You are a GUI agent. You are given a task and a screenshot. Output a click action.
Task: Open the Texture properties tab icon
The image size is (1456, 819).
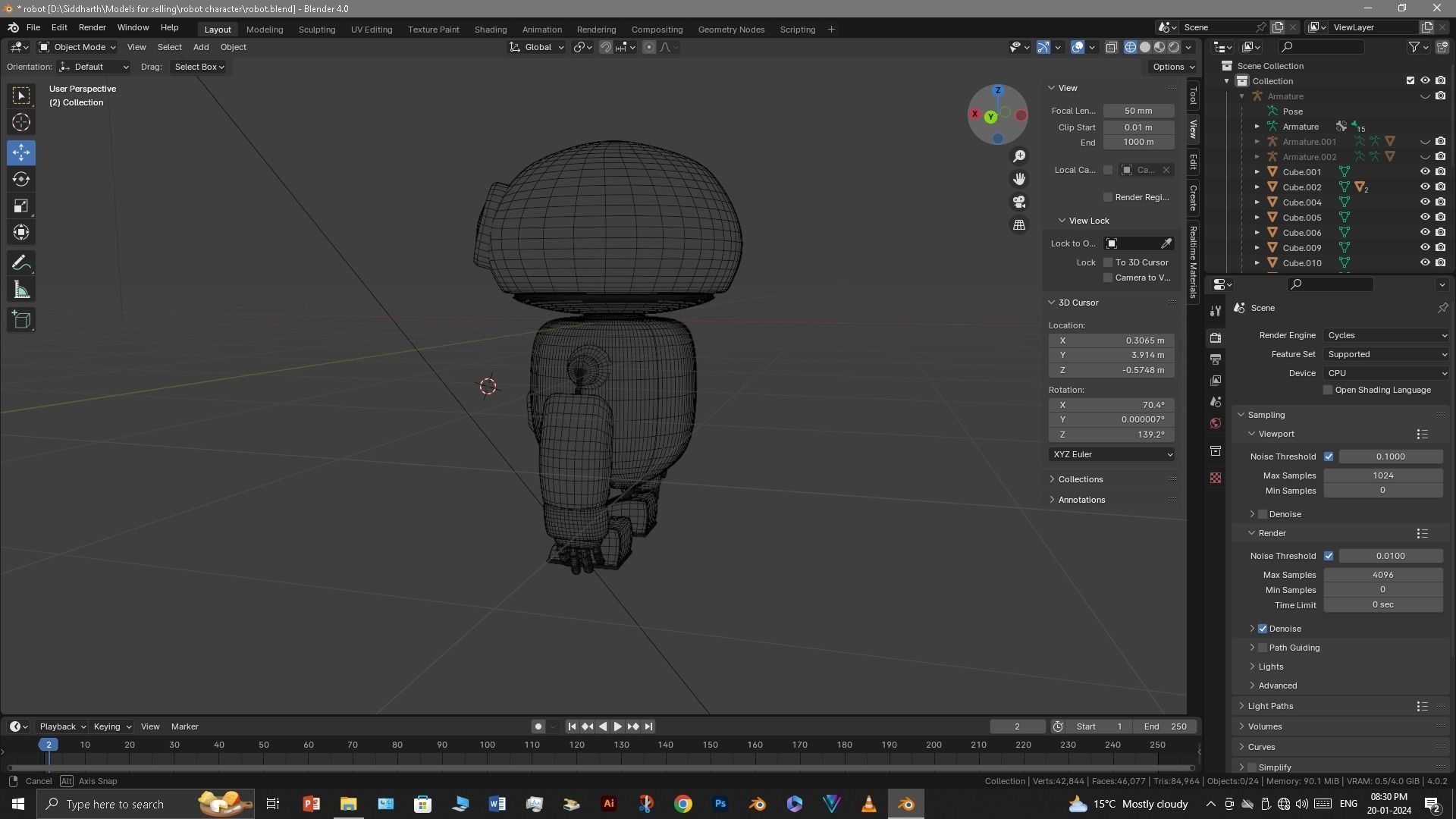[x=1216, y=478]
